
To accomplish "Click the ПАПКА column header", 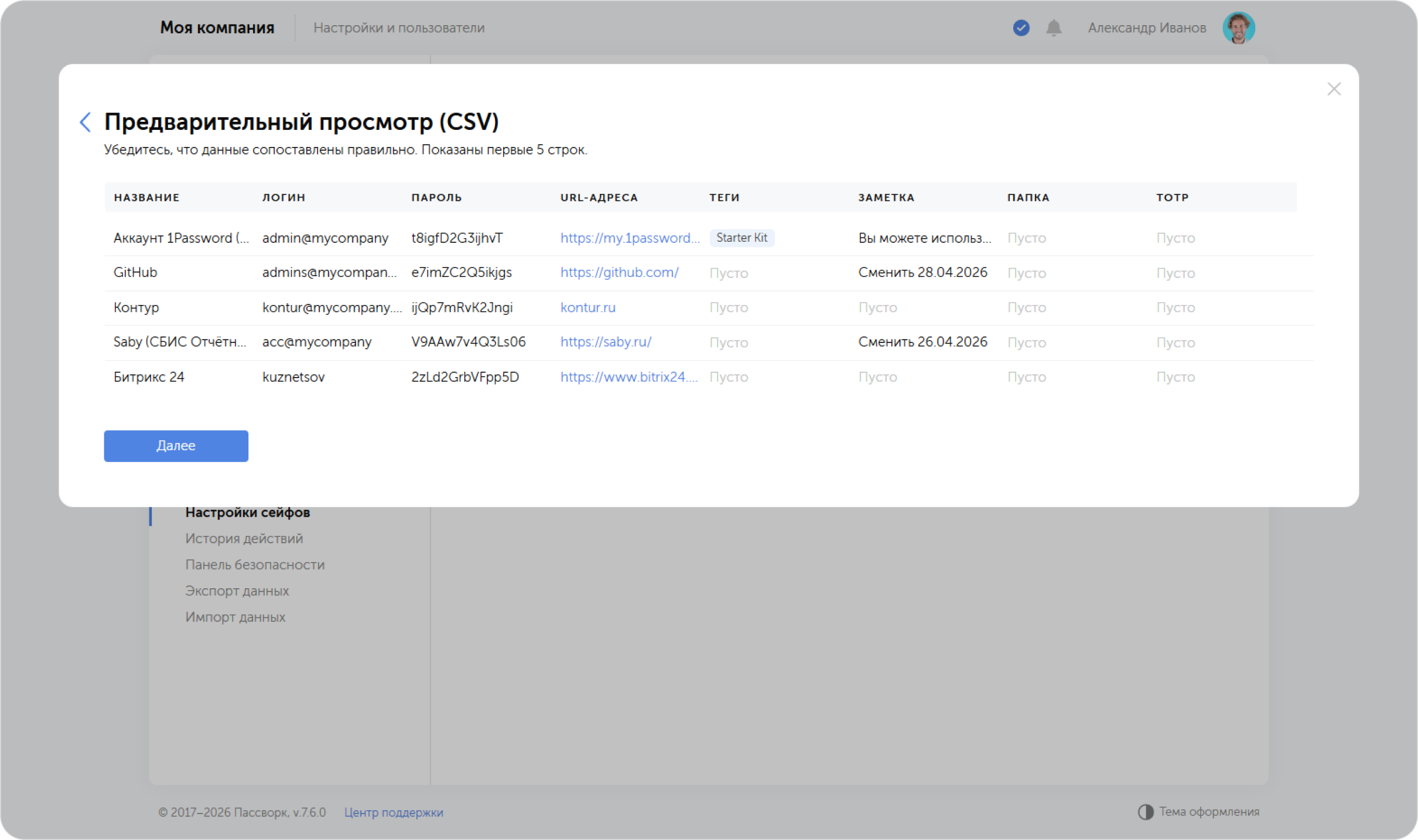I will [x=1029, y=198].
